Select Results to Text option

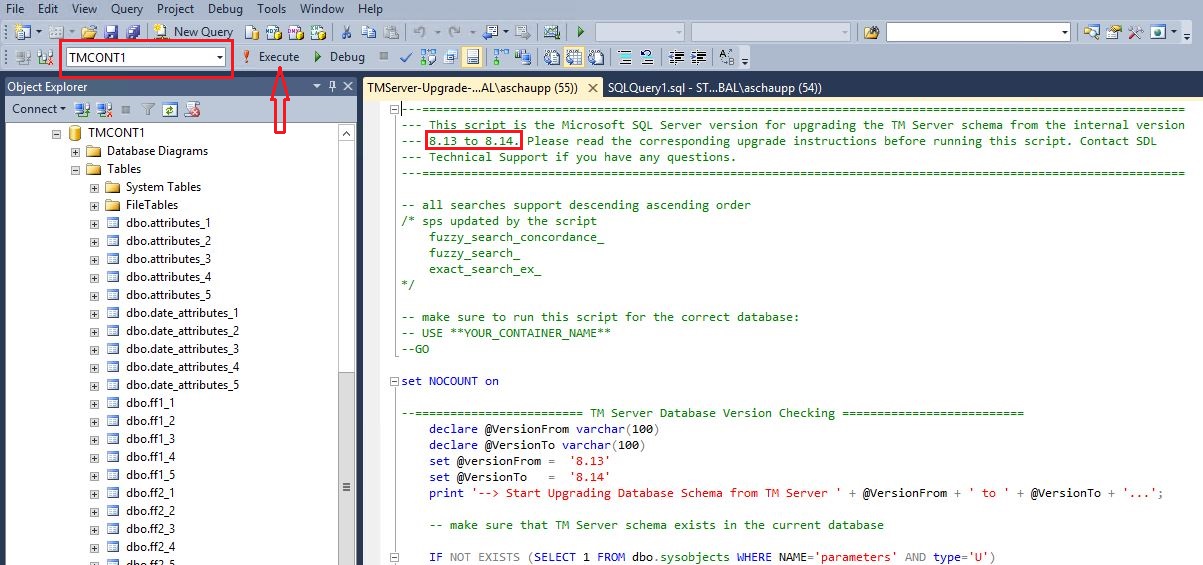point(553,57)
